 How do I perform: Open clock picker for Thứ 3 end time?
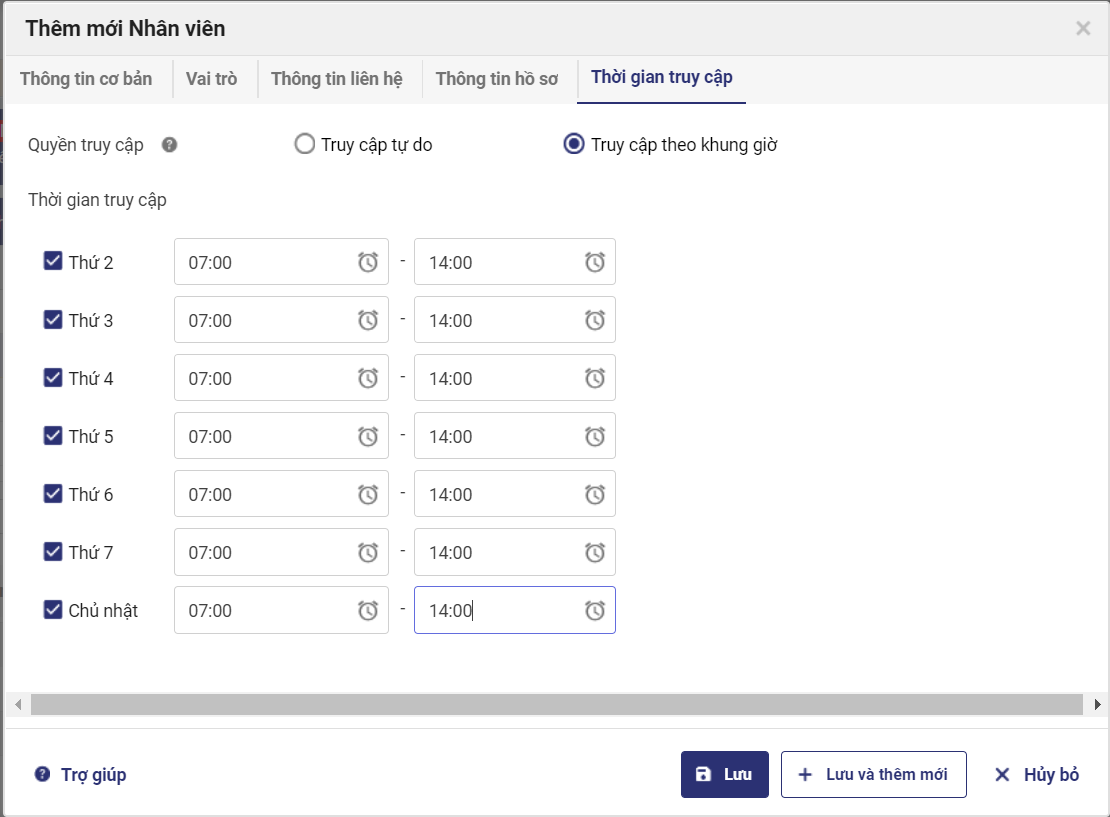pos(595,320)
